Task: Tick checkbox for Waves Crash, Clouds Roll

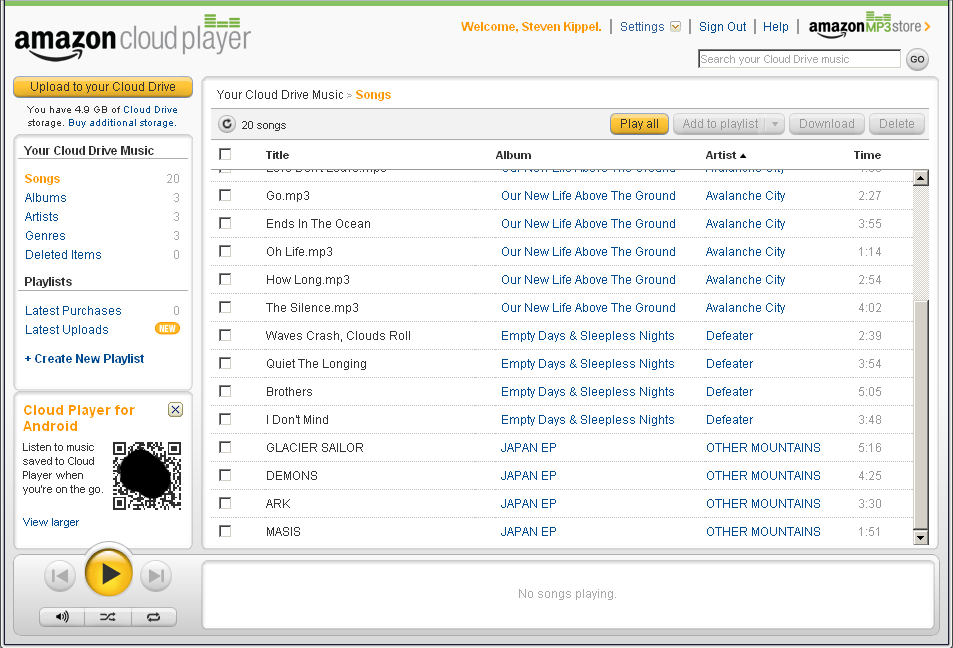Action: click(225, 335)
